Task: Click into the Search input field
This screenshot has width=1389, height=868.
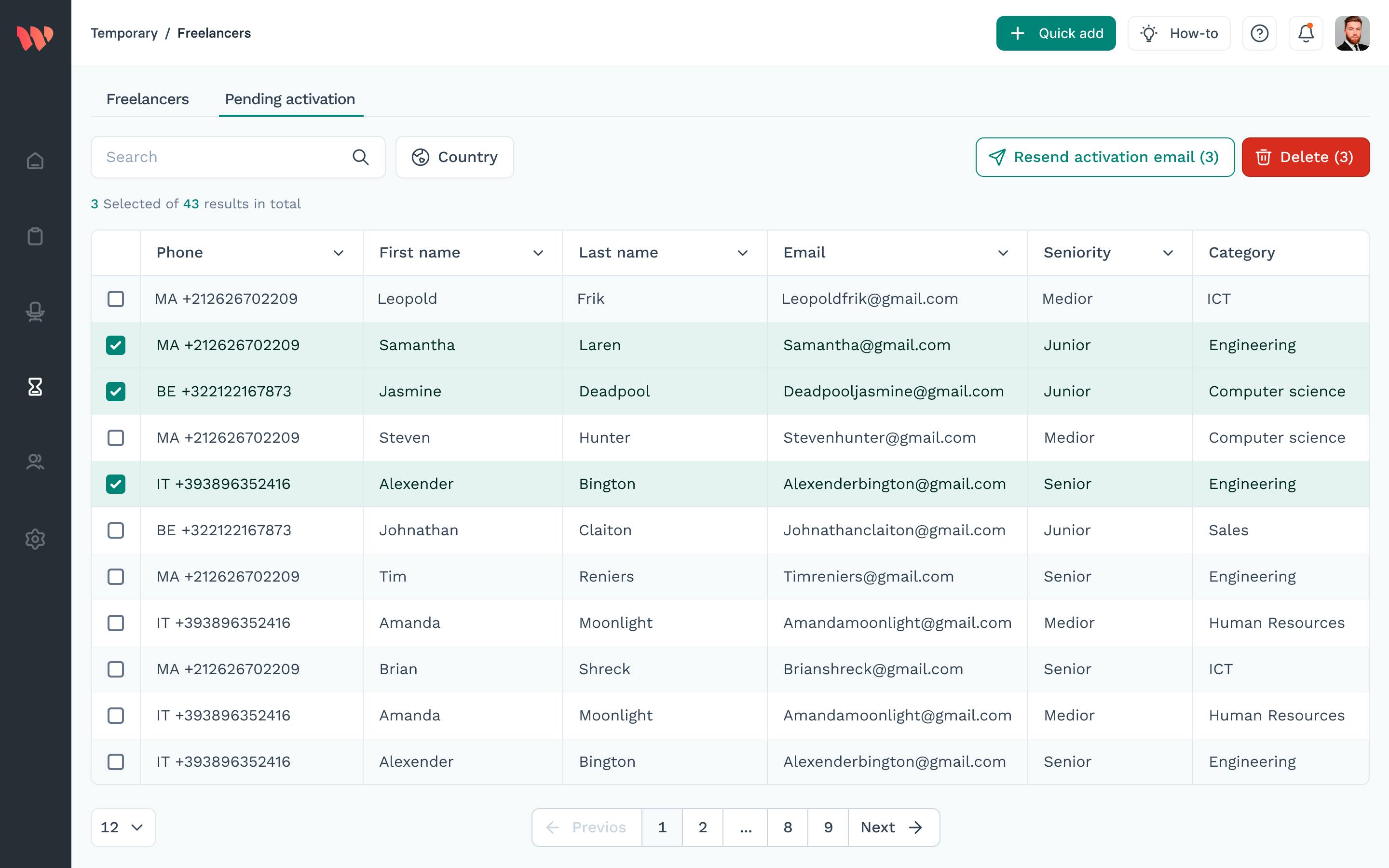Action: click(x=224, y=157)
